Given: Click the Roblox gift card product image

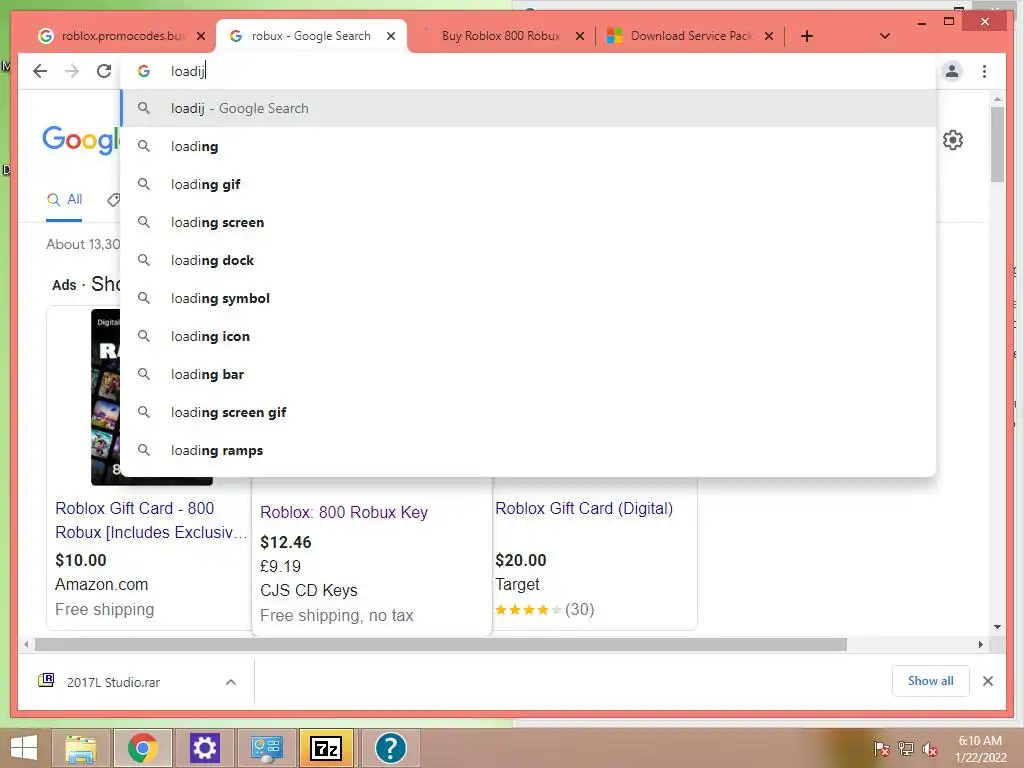Looking at the screenshot, I should 105,397.
